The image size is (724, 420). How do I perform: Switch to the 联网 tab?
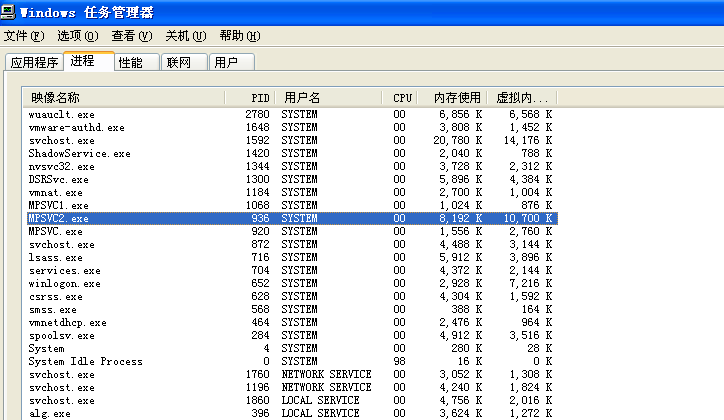(179, 63)
